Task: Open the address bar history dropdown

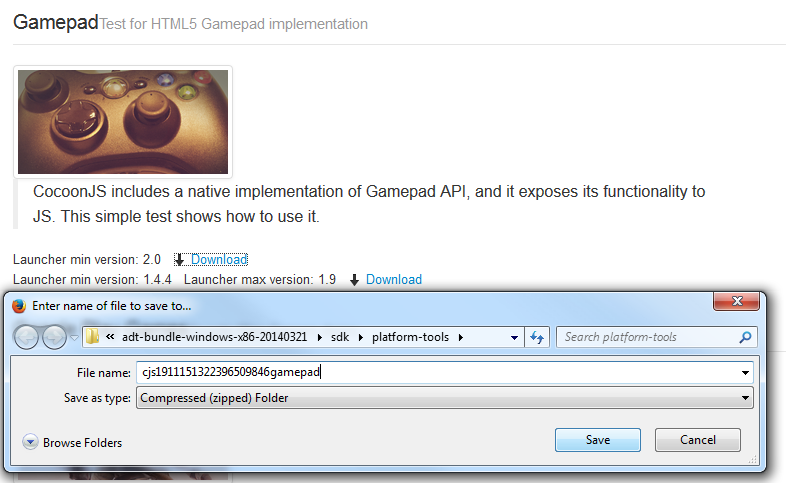Action: [x=515, y=337]
